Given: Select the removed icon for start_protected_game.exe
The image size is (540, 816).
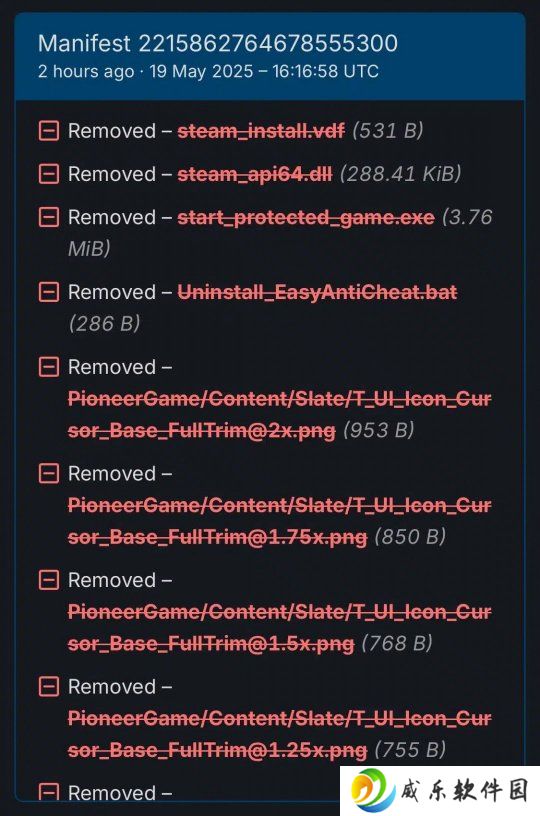Looking at the screenshot, I should (x=48, y=217).
